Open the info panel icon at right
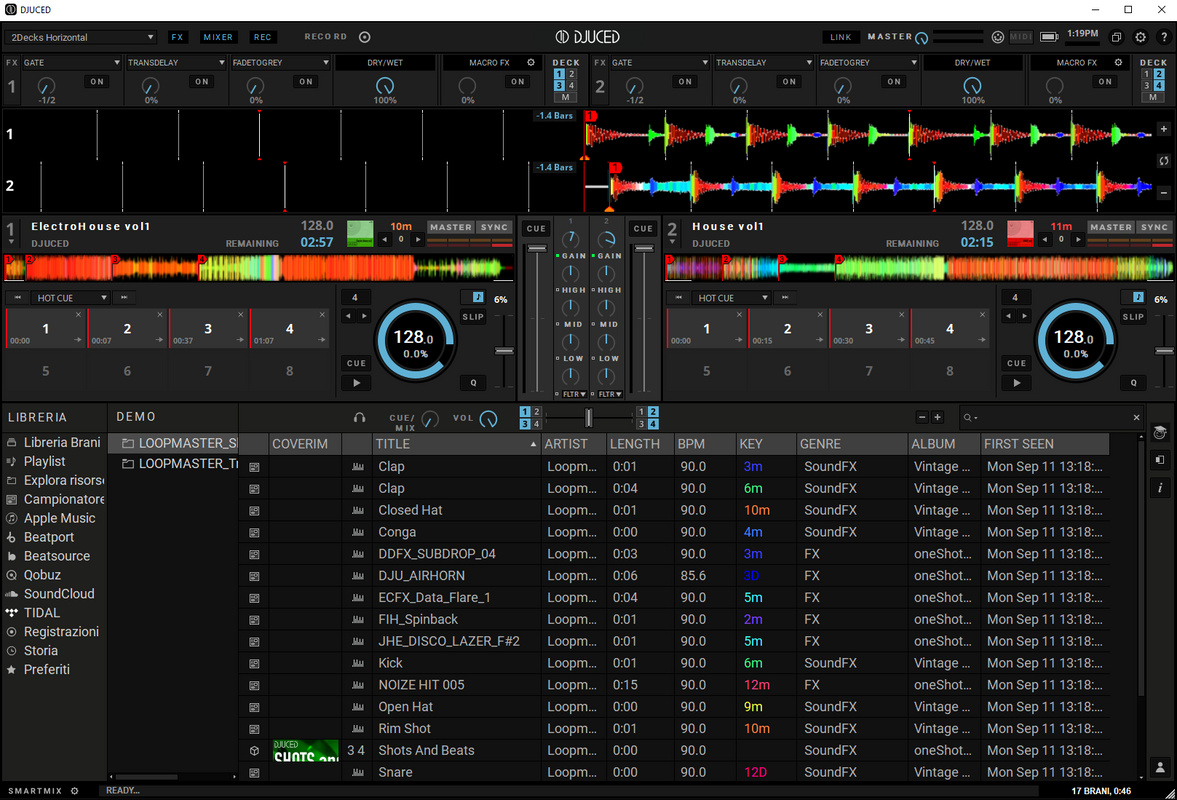The width and height of the screenshot is (1177, 800). tap(1160, 488)
